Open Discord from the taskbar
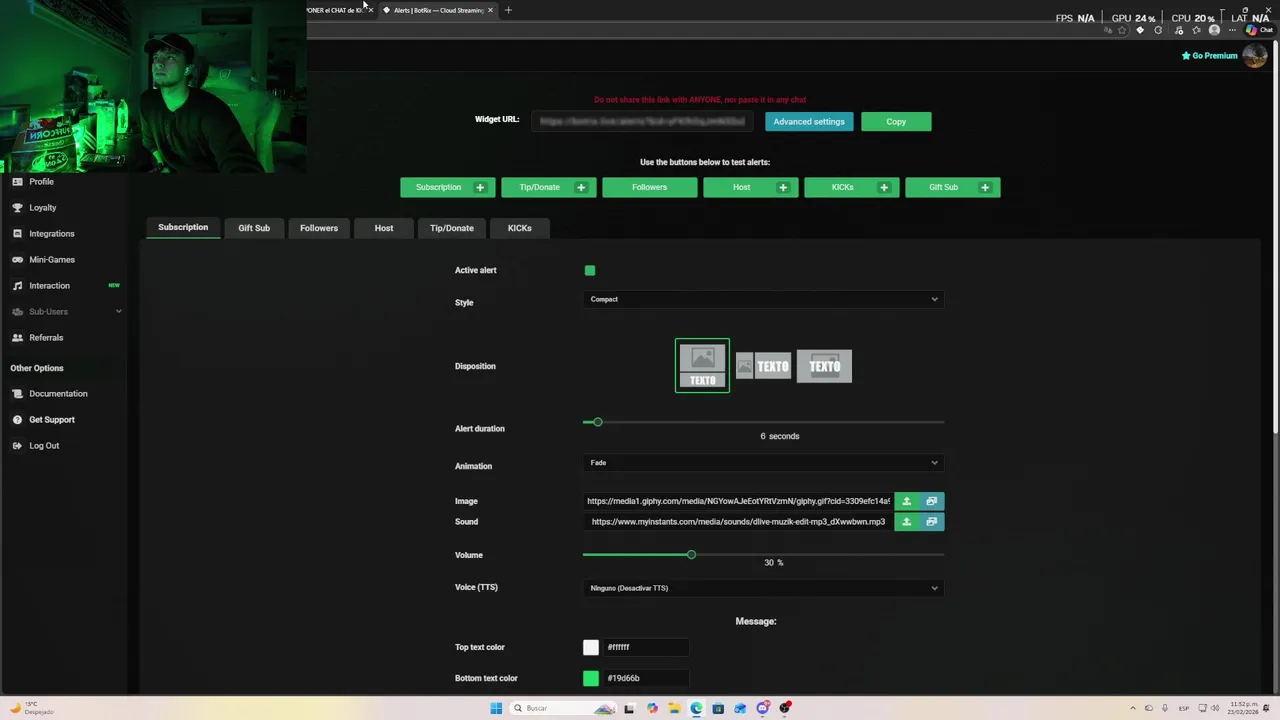 pos(762,708)
